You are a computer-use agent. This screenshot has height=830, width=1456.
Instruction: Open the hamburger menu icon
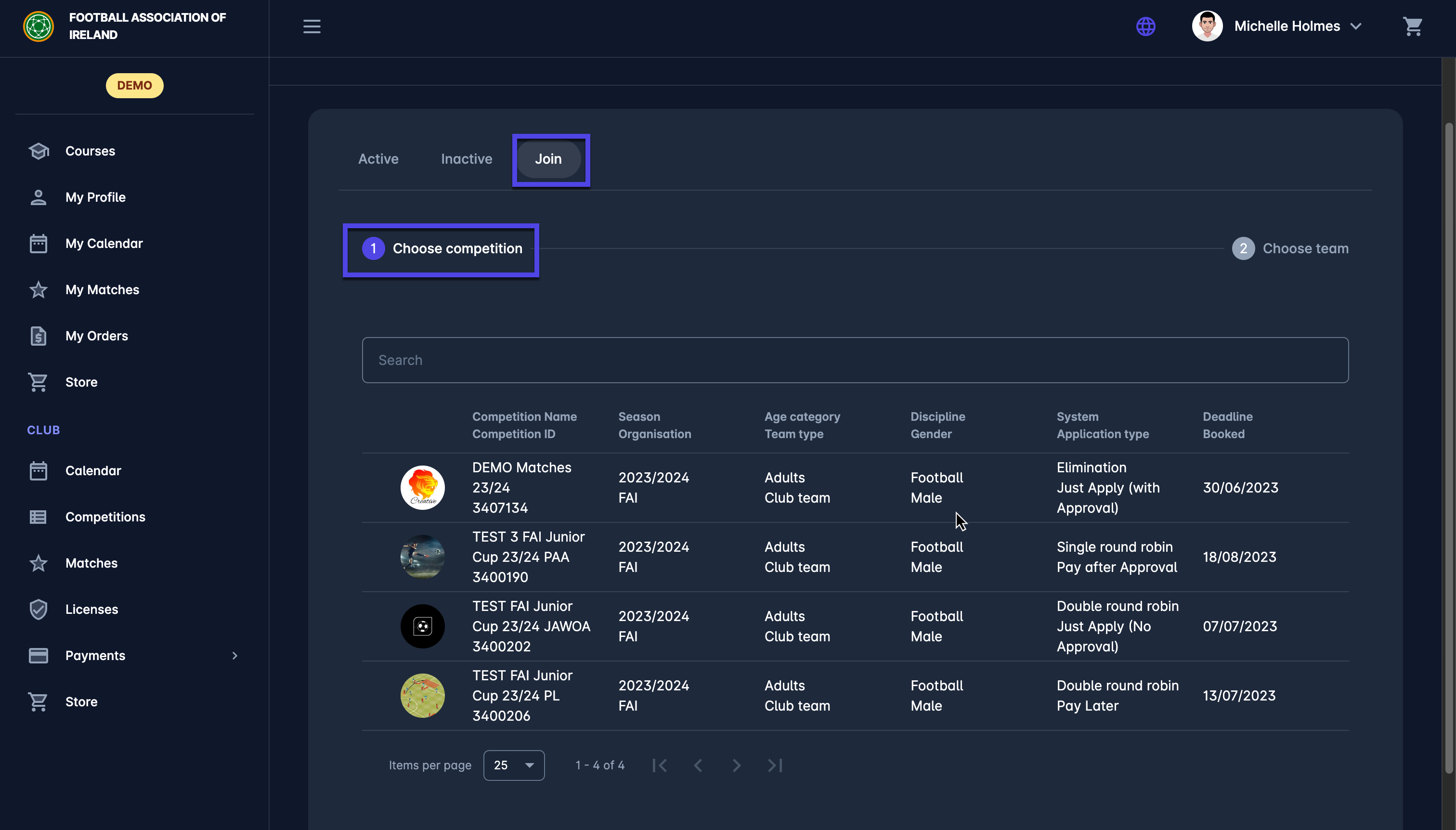[x=311, y=26]
